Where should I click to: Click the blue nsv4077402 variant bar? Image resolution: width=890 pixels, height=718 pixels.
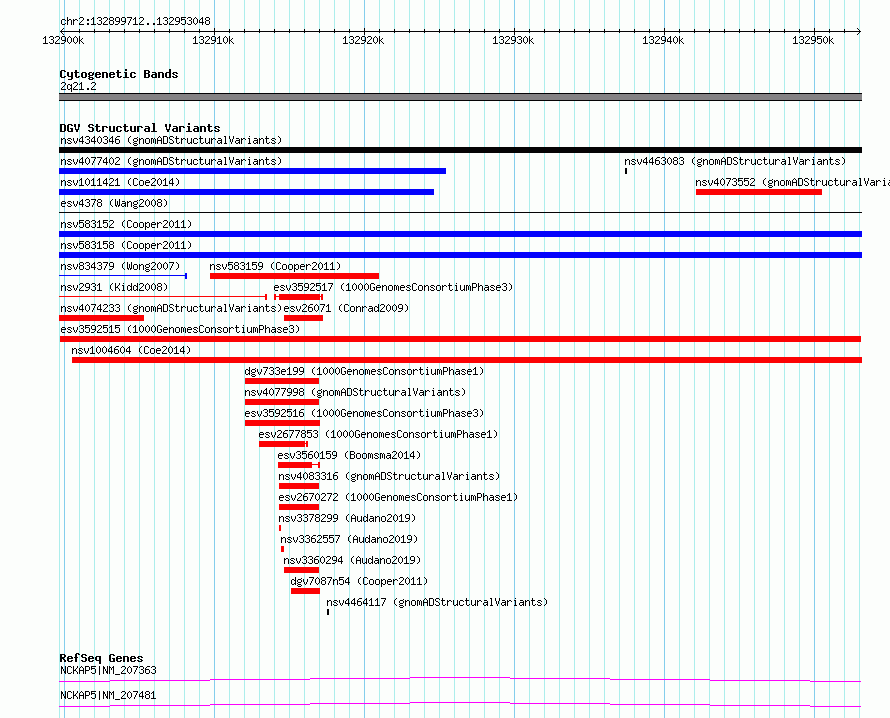point(253,171)
